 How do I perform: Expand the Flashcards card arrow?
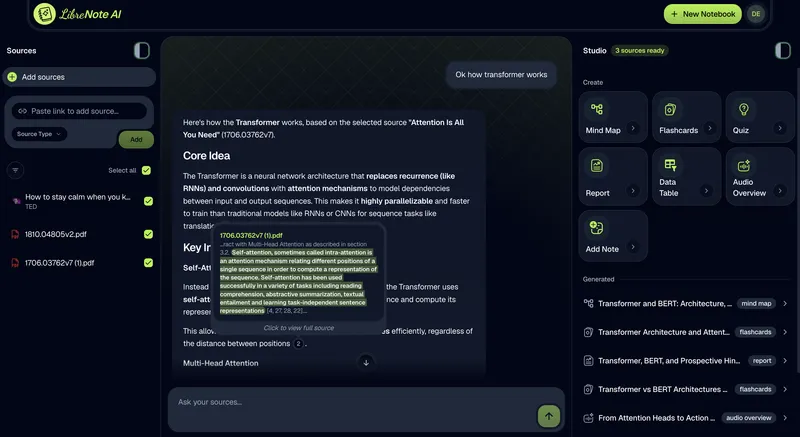(x=709, y=128)
